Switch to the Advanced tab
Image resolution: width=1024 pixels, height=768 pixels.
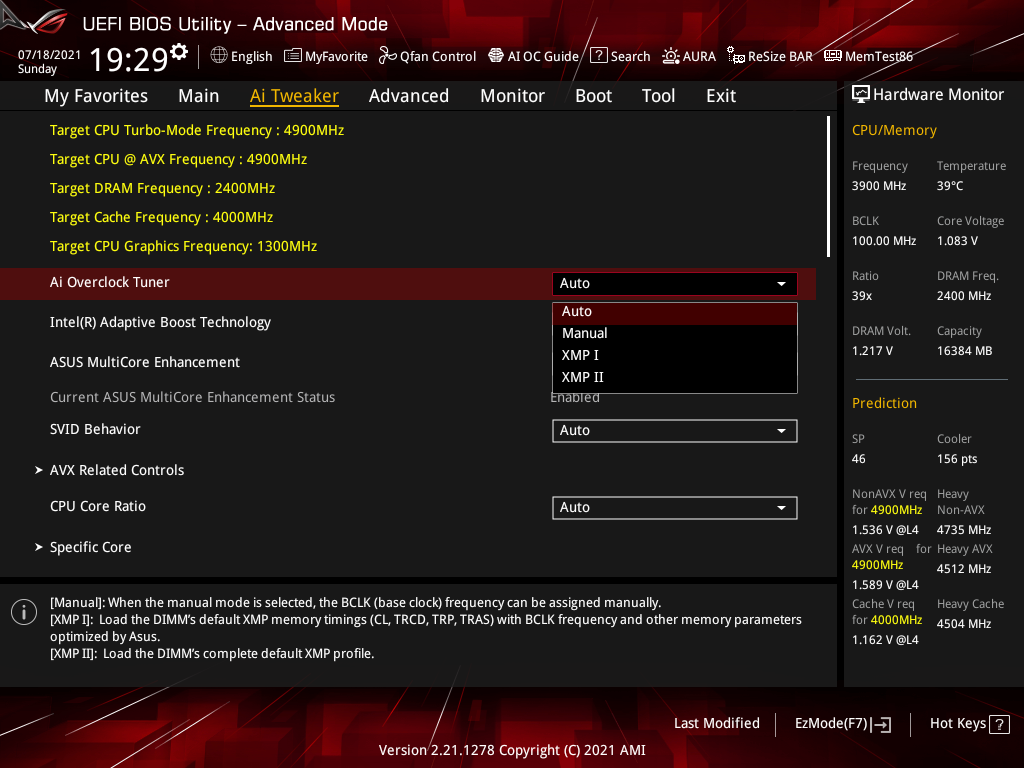click(x=409, y=95)
